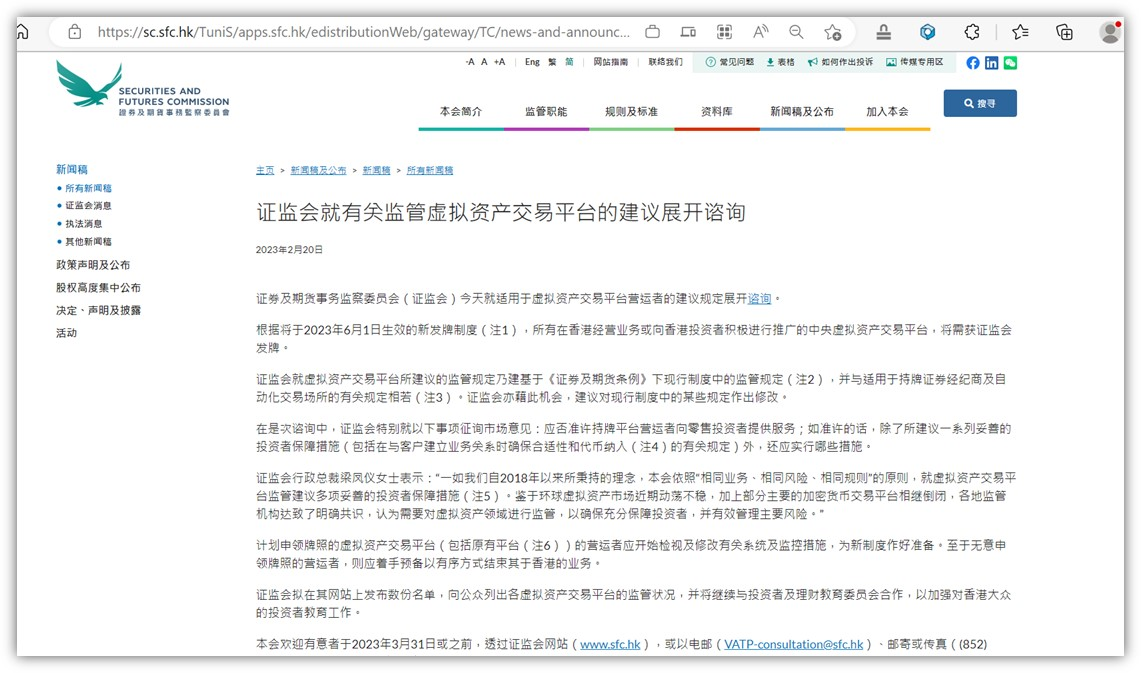Screen dimensions: 1141x673
Task: Open 传媒专用区 media area link
Action: tap(915, 62)
